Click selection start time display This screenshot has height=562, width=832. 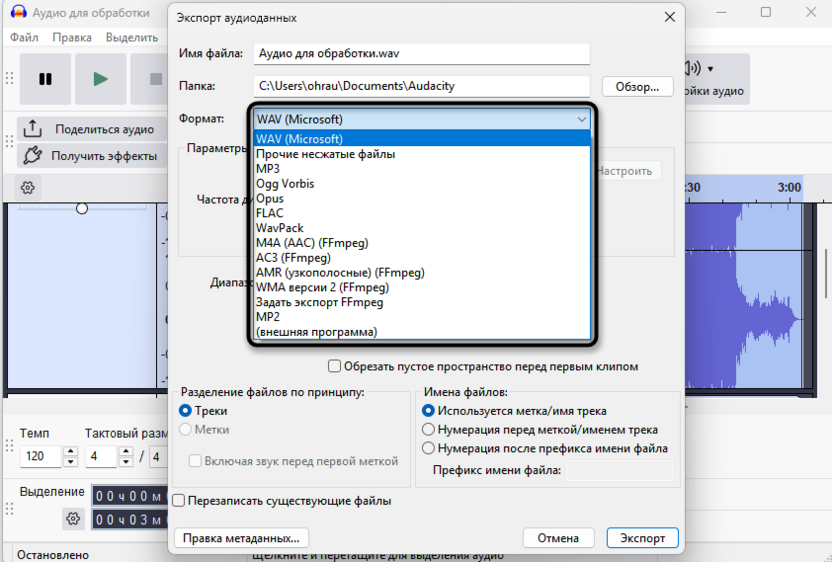(x=129, y=496)
